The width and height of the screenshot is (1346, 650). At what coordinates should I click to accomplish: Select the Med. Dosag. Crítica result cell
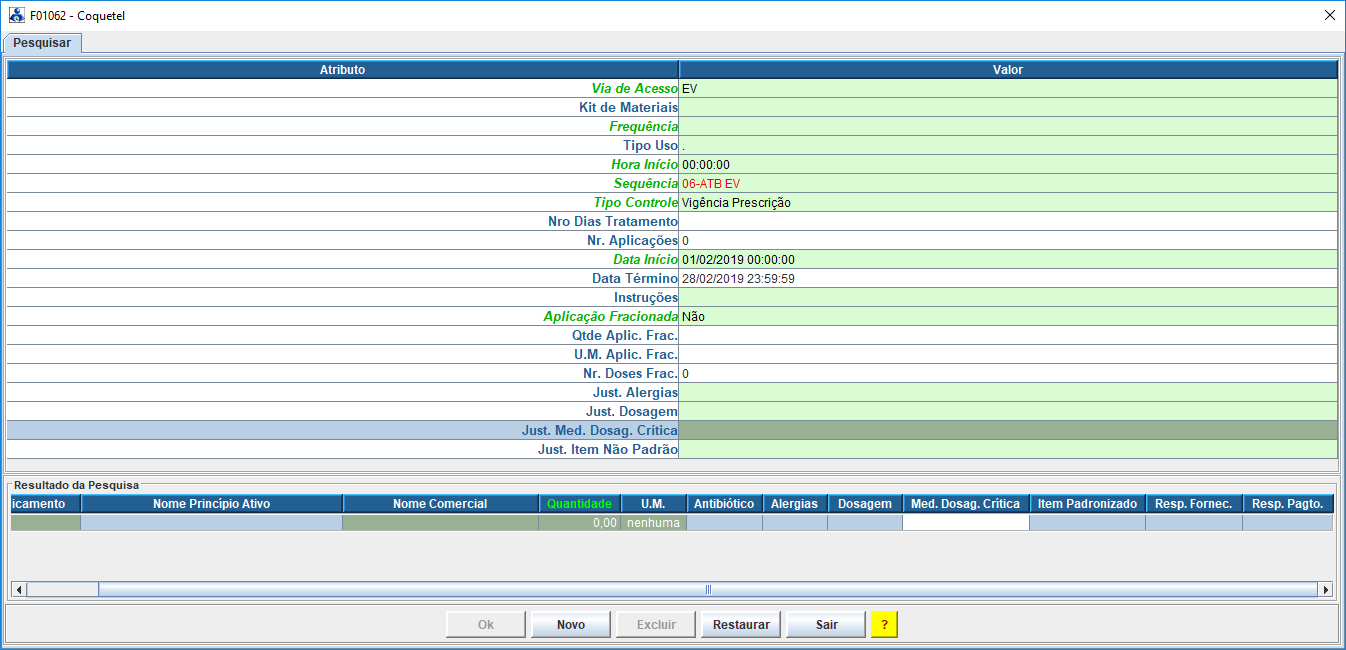(965, 522)
